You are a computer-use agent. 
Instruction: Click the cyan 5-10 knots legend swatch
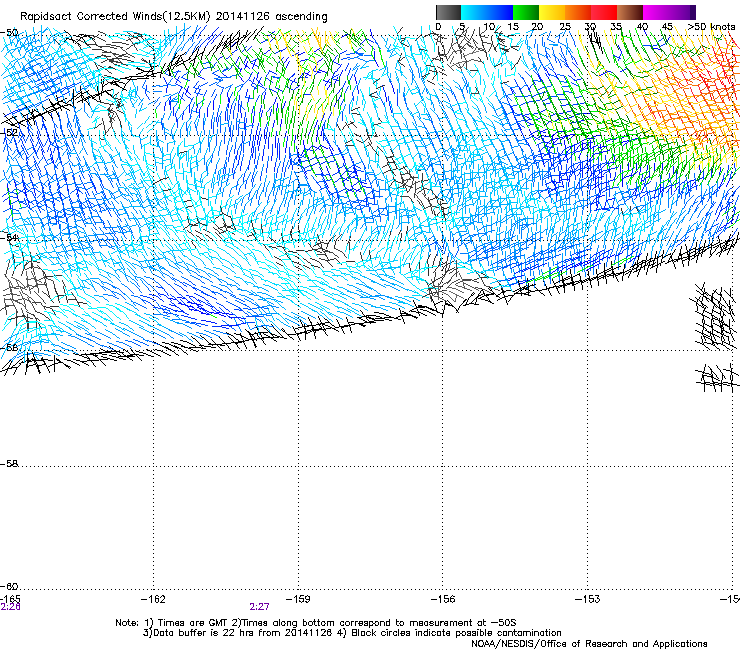click(474, 12)
